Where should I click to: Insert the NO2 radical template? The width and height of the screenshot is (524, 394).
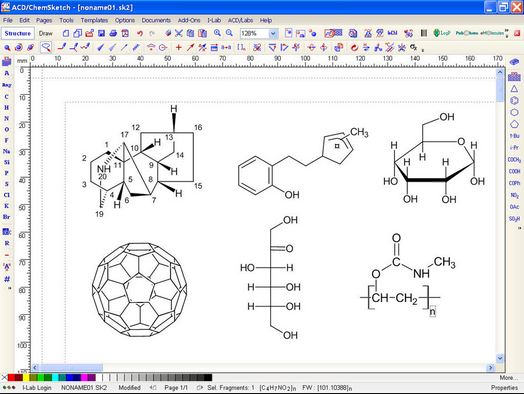coord(514,195)
